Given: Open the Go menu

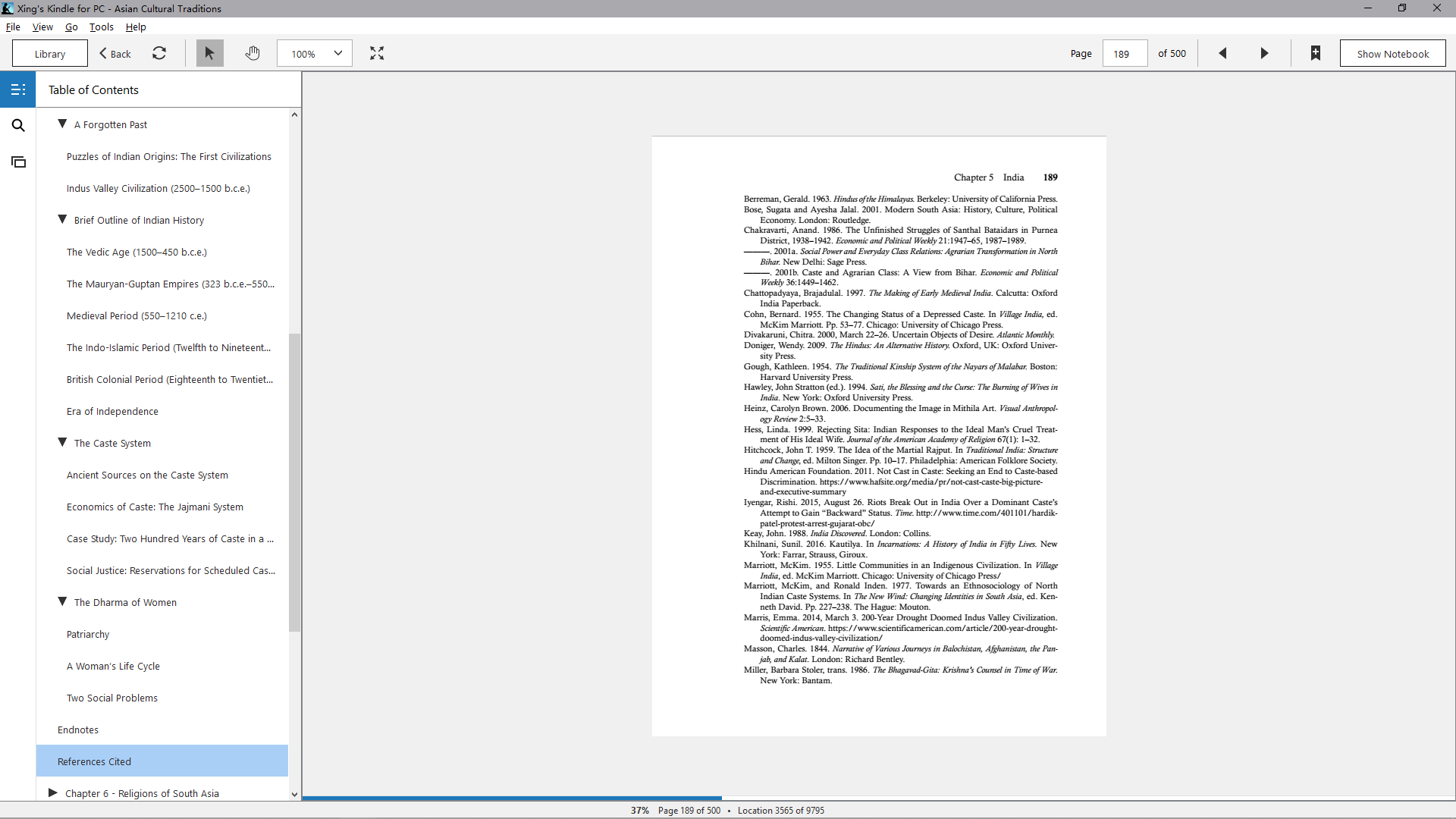Looking at the screenshot, I should [x=71, y=27].
